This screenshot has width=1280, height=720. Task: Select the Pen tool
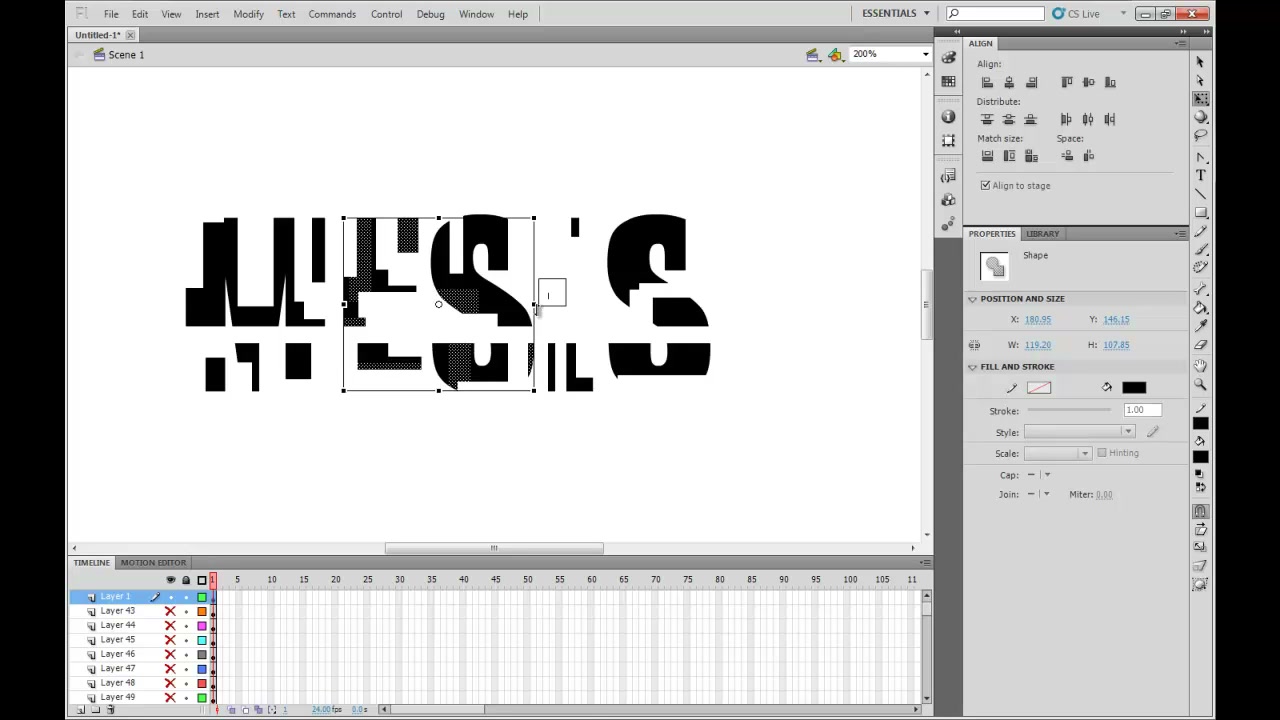[1200, 157]
